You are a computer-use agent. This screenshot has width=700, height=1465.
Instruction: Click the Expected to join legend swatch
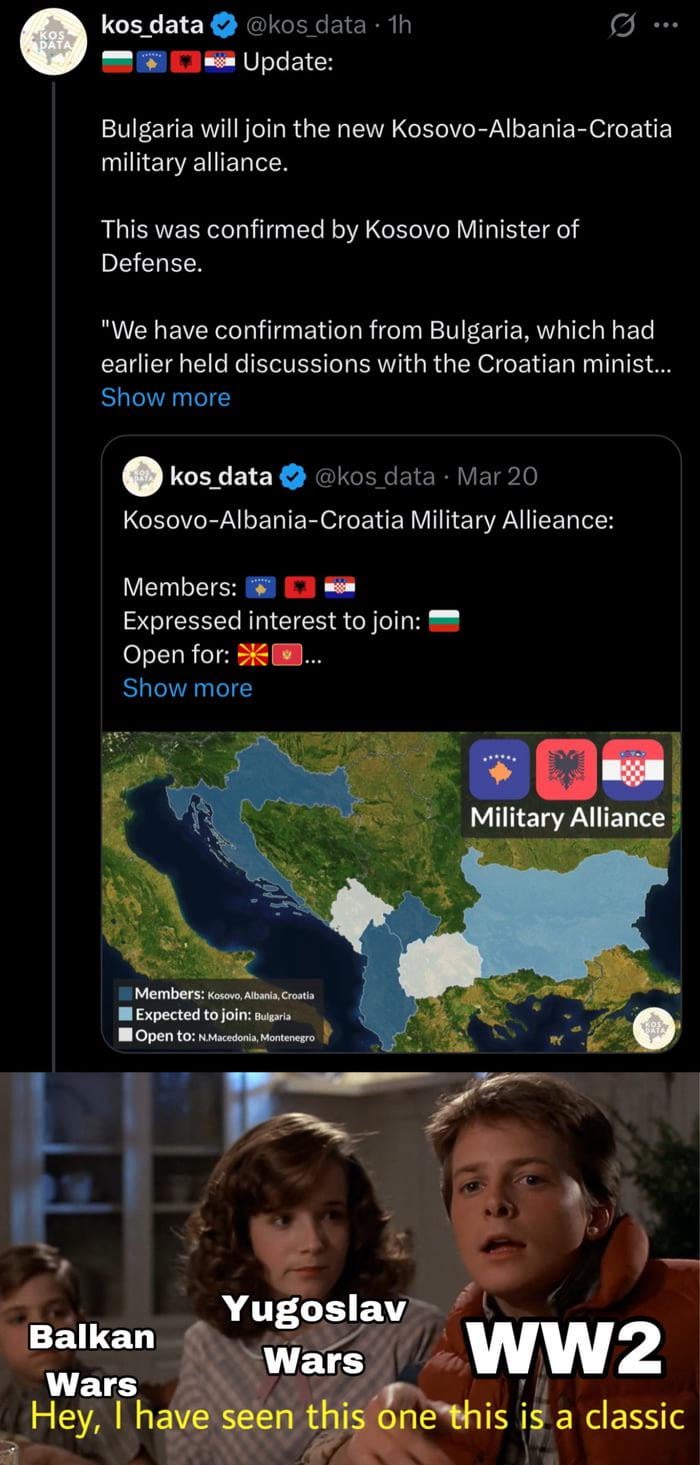[125, 1014]
